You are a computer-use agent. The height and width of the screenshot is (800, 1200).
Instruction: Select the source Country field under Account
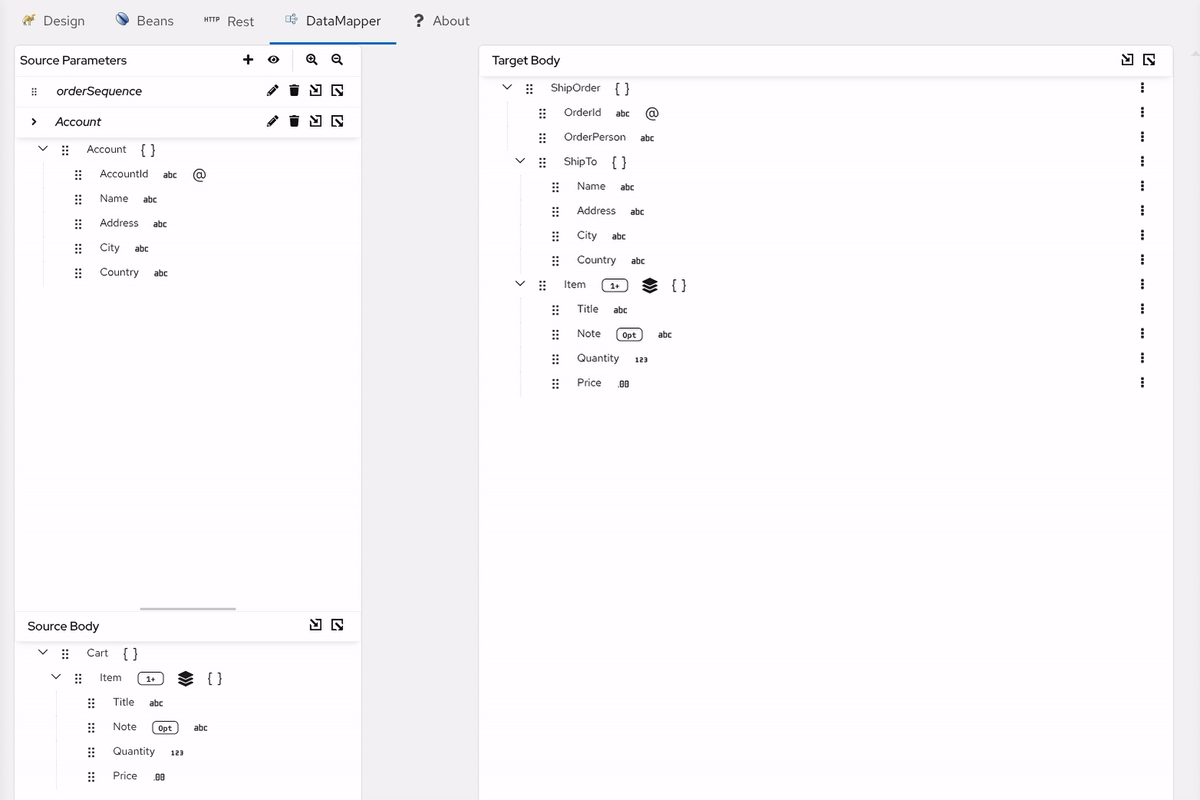tap(119, 273)
